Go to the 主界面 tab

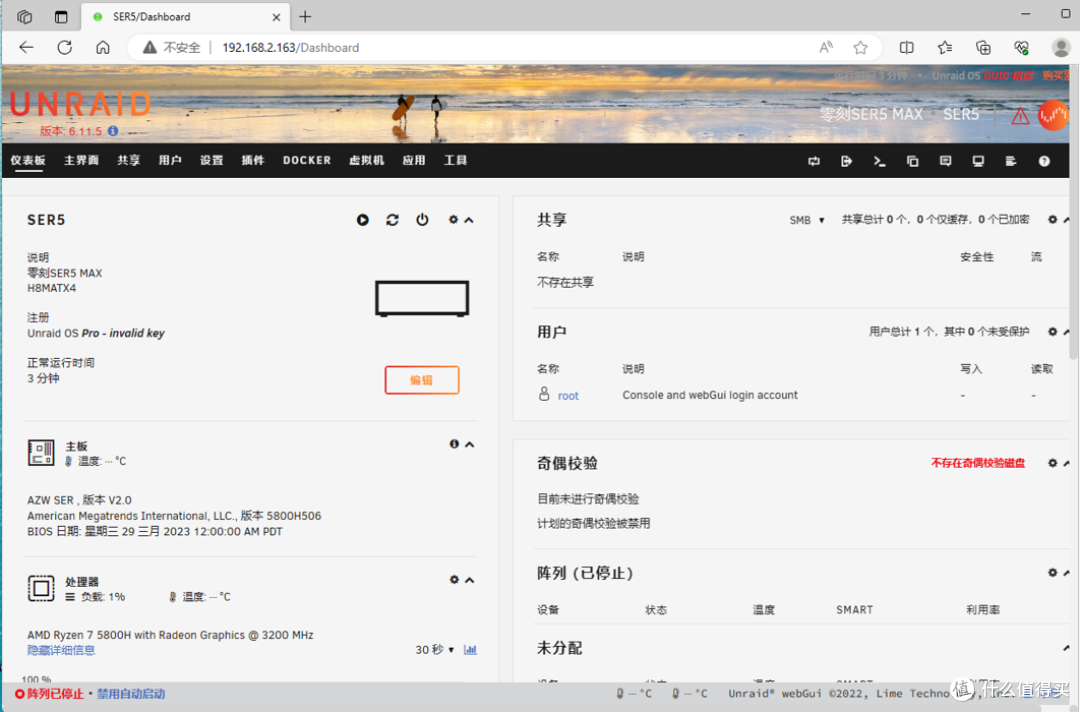click(x=81, y=160)
